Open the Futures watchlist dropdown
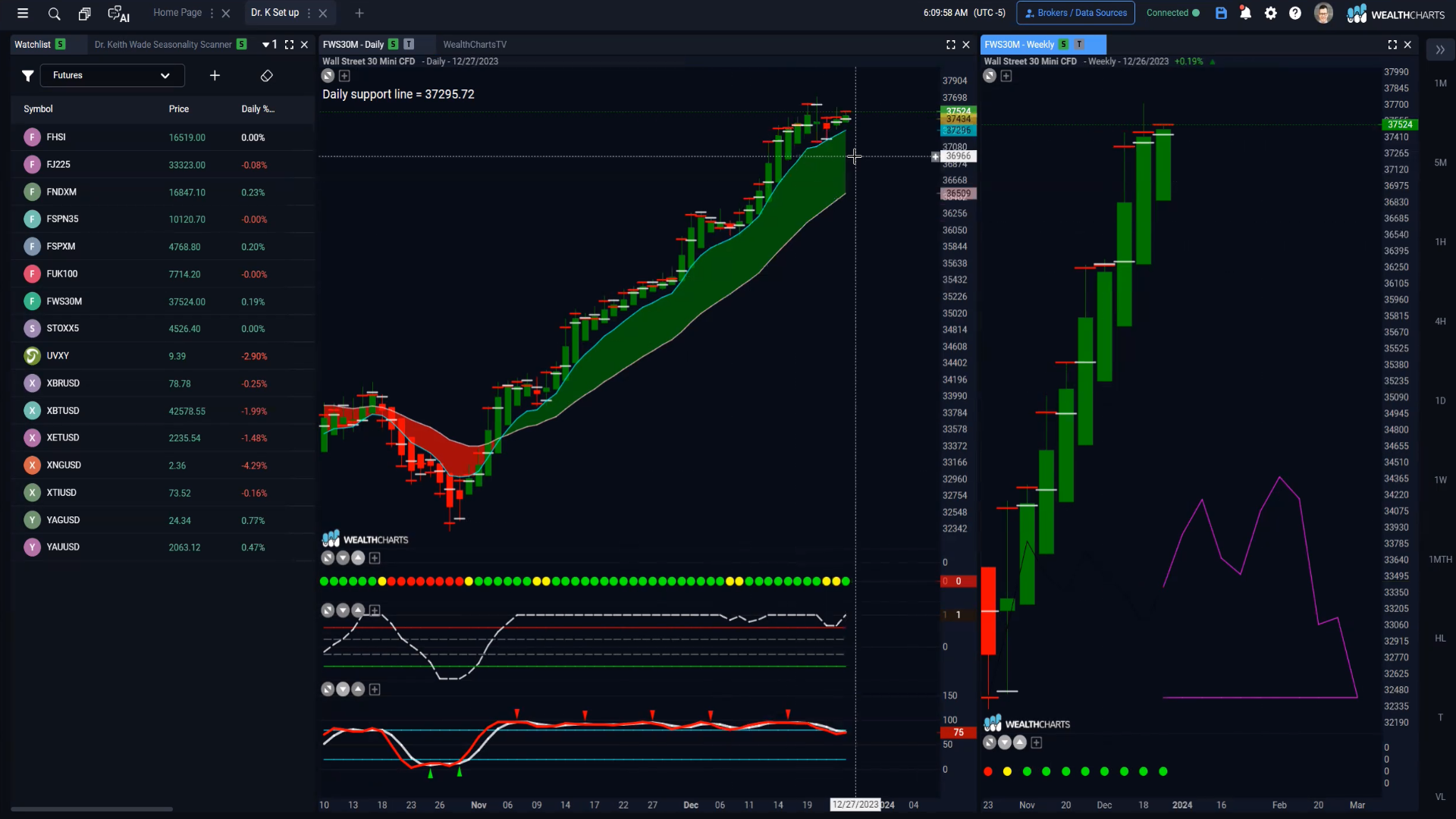1456x819 pixels. tap(112, 75)
